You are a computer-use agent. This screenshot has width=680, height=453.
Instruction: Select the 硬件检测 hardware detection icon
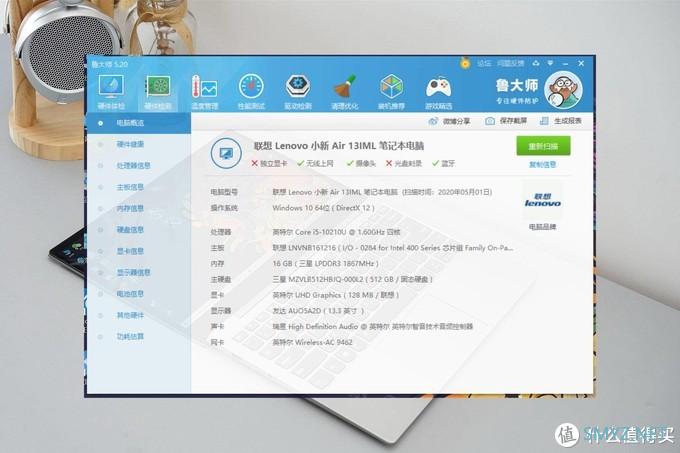157,91
